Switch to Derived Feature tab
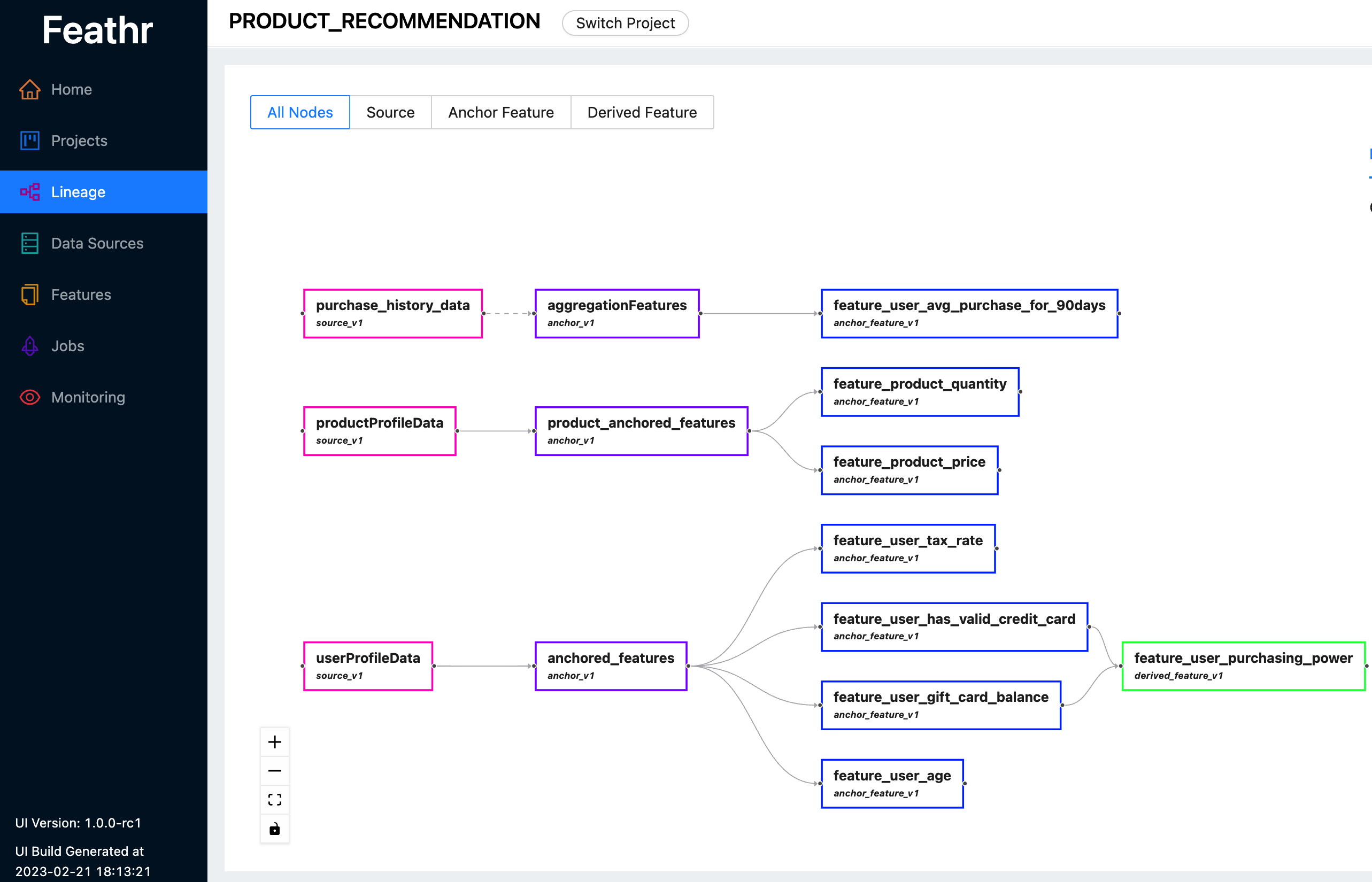Image resolution: width=1372 pixels, height=882 pixels. tap(642, 112)
